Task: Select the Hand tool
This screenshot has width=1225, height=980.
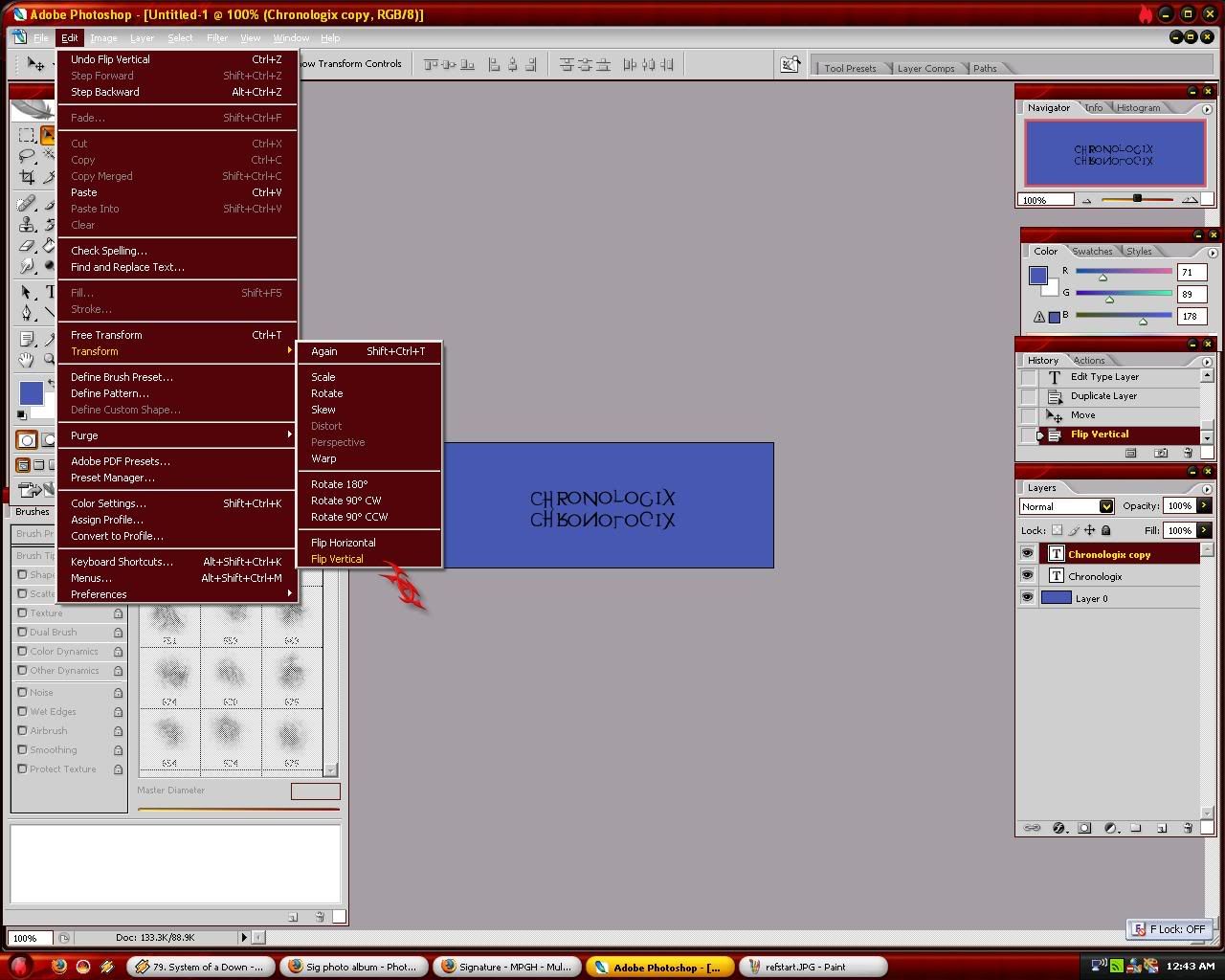Action: point(27,360)
